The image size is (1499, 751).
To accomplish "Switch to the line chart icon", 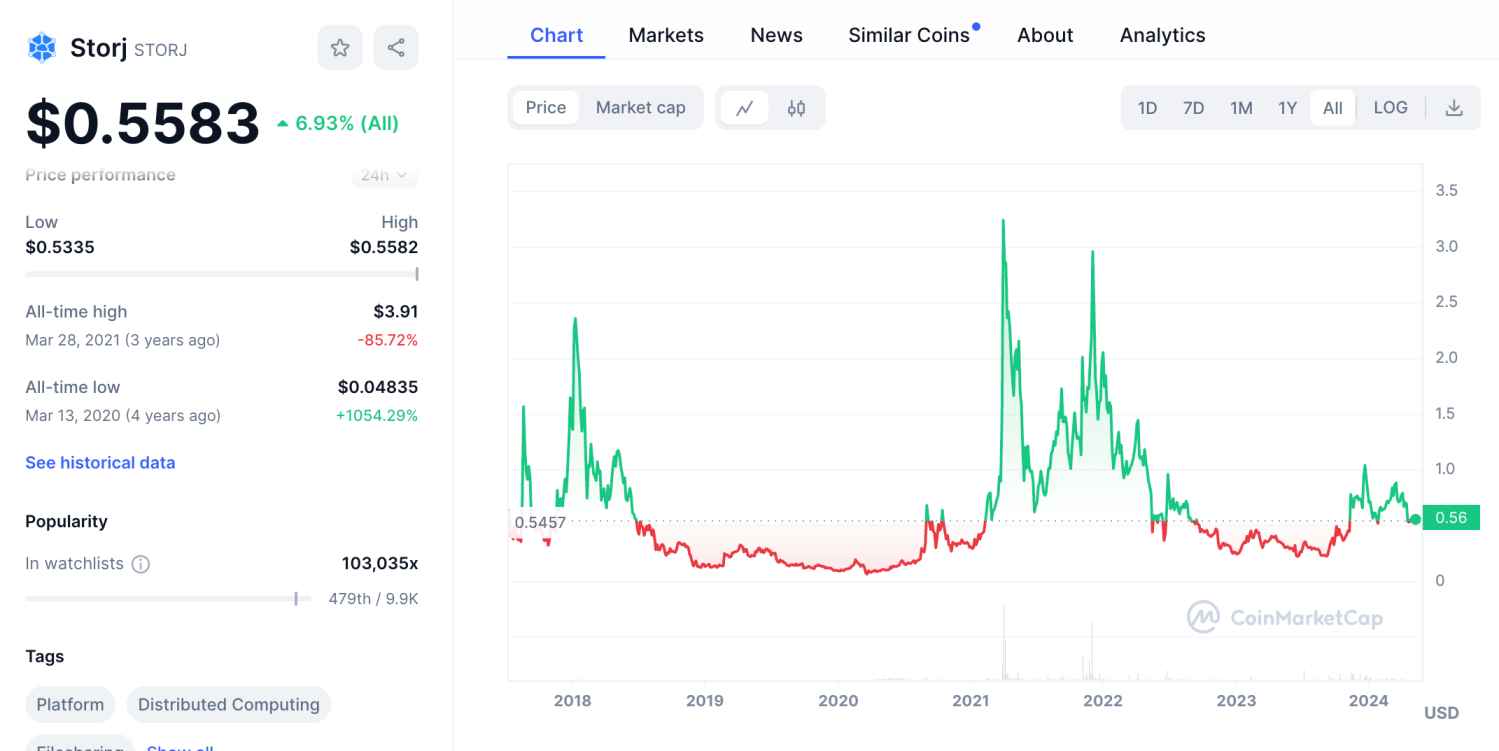I will click(744, 108).
